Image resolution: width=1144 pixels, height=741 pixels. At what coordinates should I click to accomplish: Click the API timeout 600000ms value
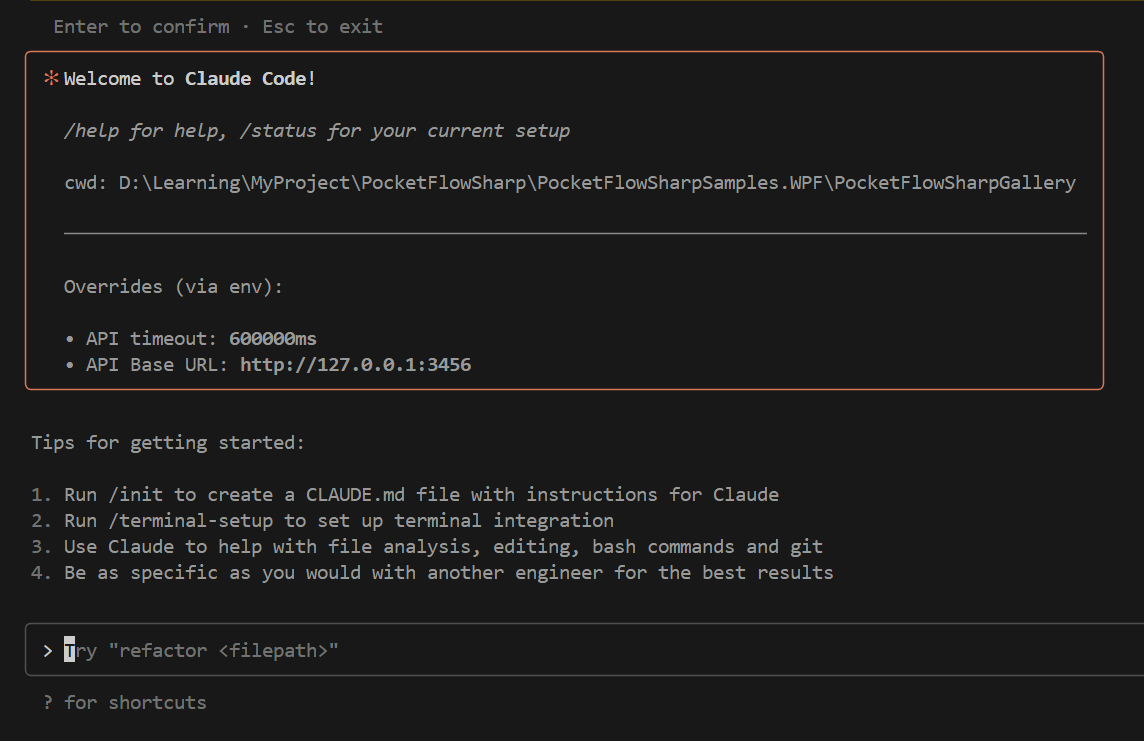click(x=272, y=339)
